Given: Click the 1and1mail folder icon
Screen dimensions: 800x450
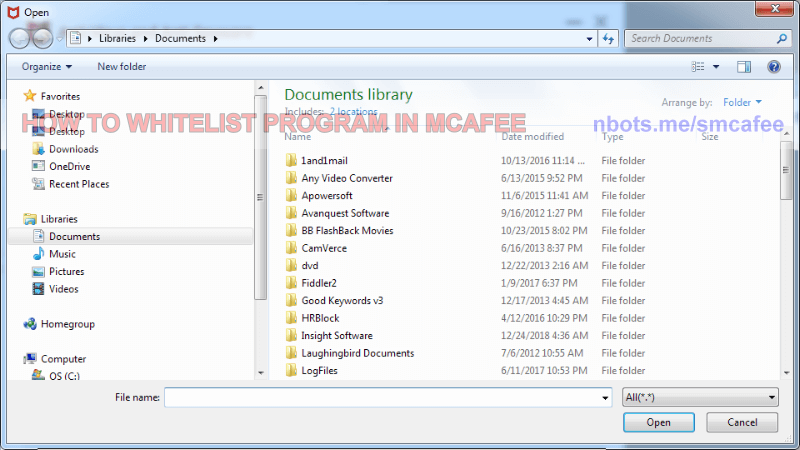Looking at the screenshot, I should [291, 161].
